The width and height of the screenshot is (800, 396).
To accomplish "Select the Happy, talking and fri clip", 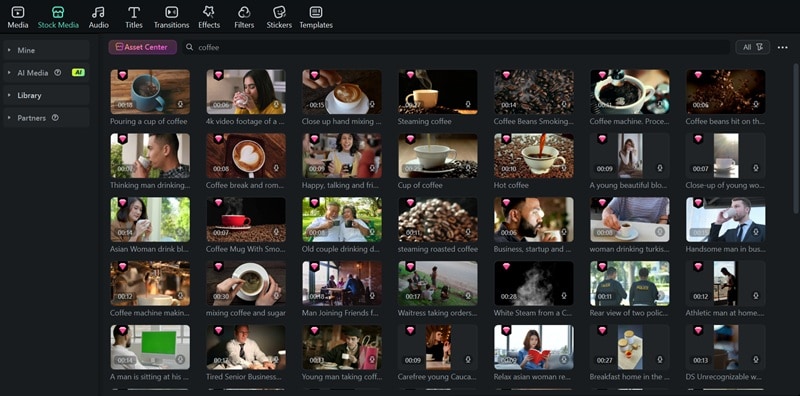I will pyautogui.click(x=342, y=156).
